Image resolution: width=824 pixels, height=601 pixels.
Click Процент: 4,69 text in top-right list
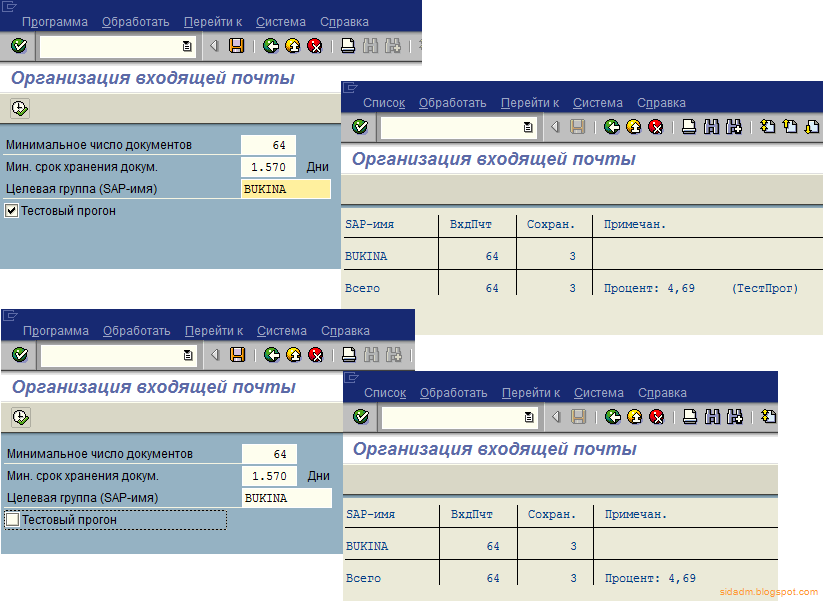(x=649, y=288)
